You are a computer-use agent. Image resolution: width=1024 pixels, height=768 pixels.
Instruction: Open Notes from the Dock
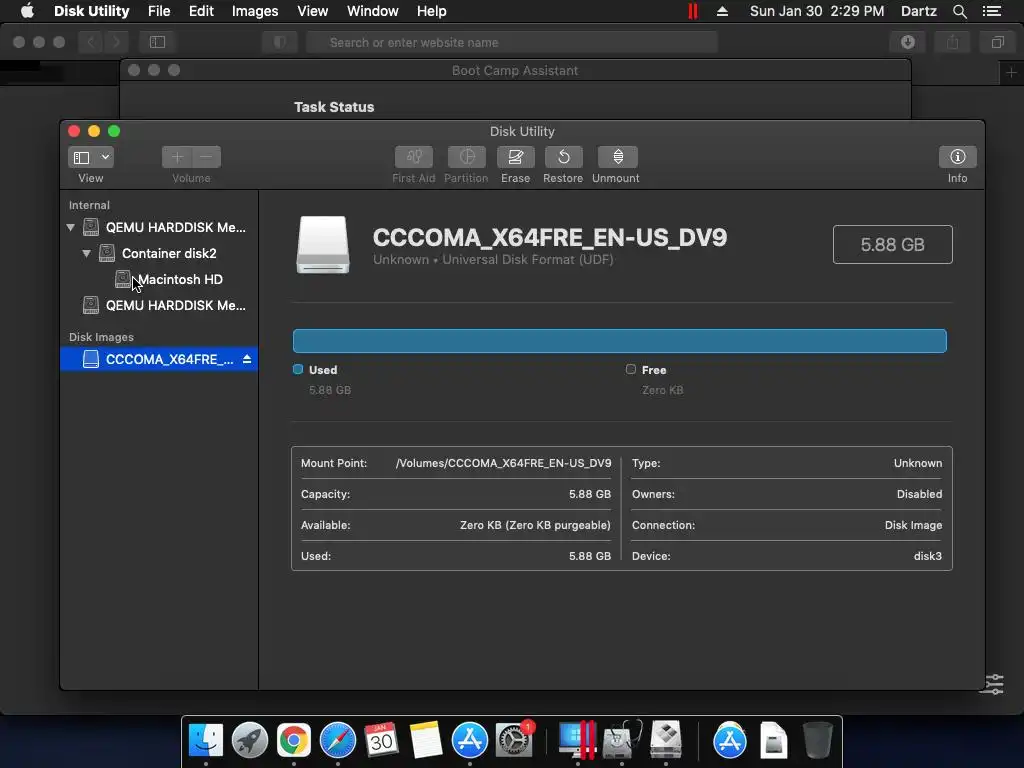coord(426,741)
